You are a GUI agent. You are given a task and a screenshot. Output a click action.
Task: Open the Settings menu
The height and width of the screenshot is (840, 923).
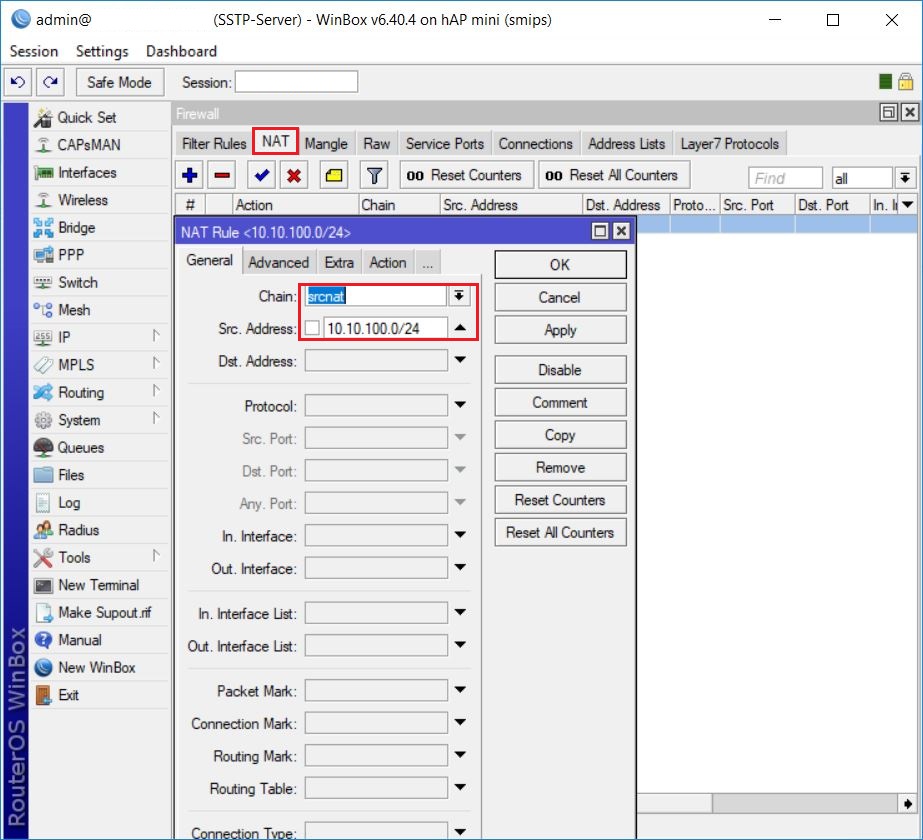coord(102,51)
